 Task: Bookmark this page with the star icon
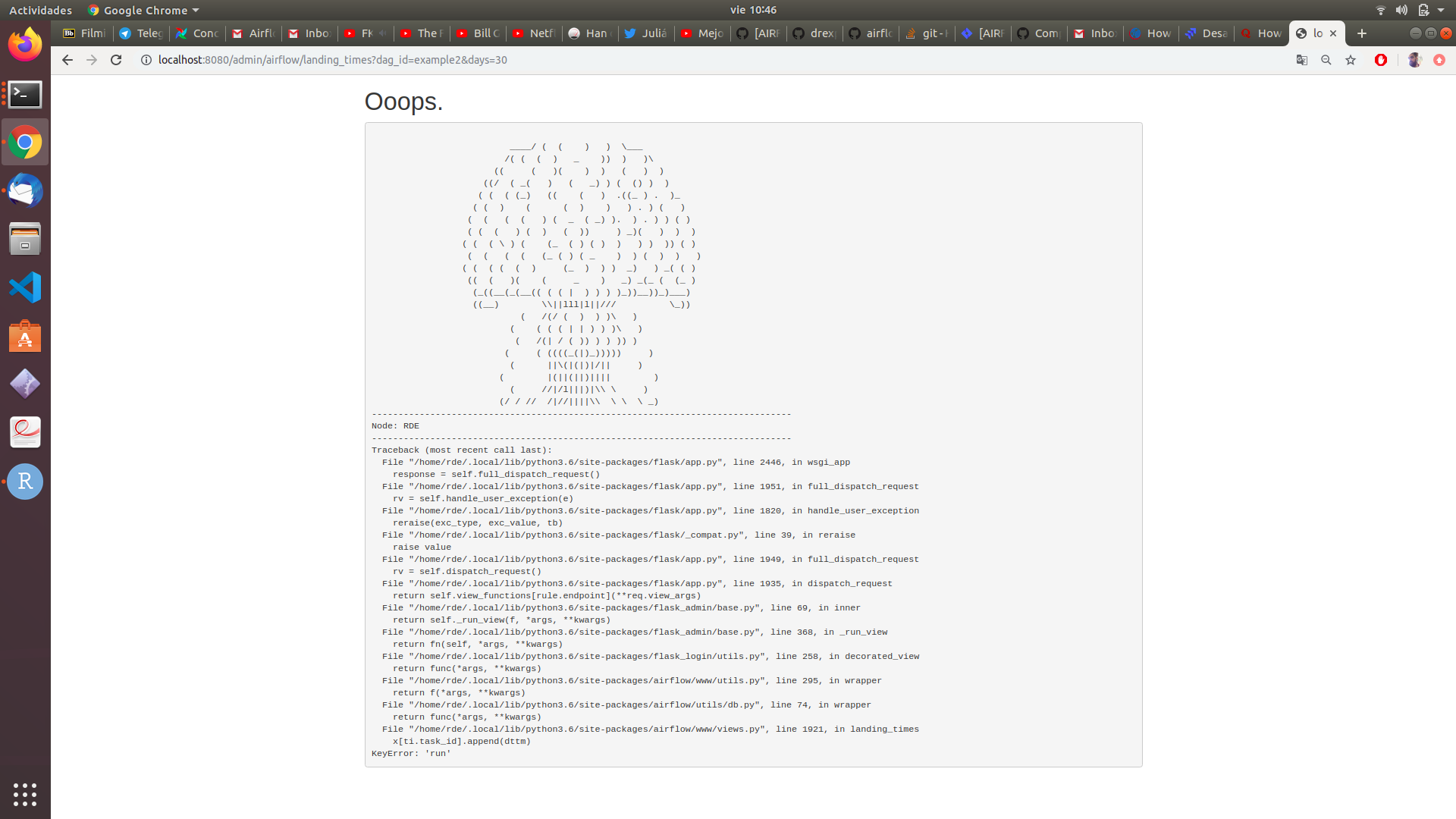1351,60
